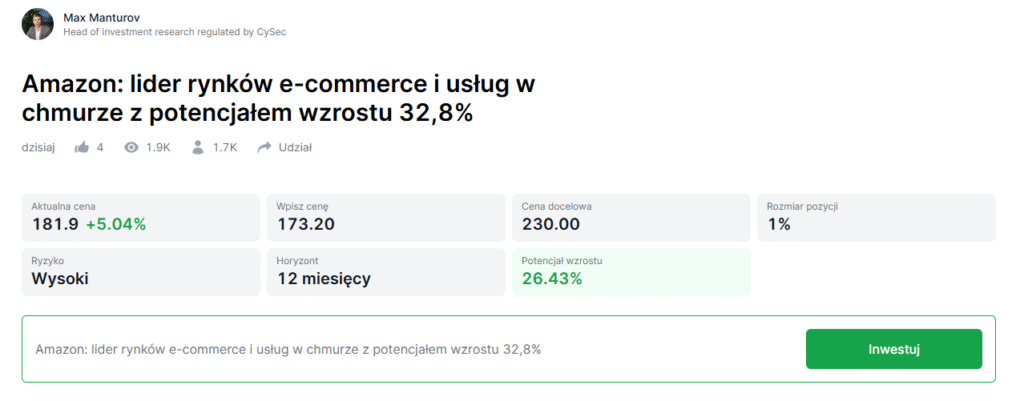Click the share arrow icon
Screen dimensions: 1024x401
coord(264,148)
